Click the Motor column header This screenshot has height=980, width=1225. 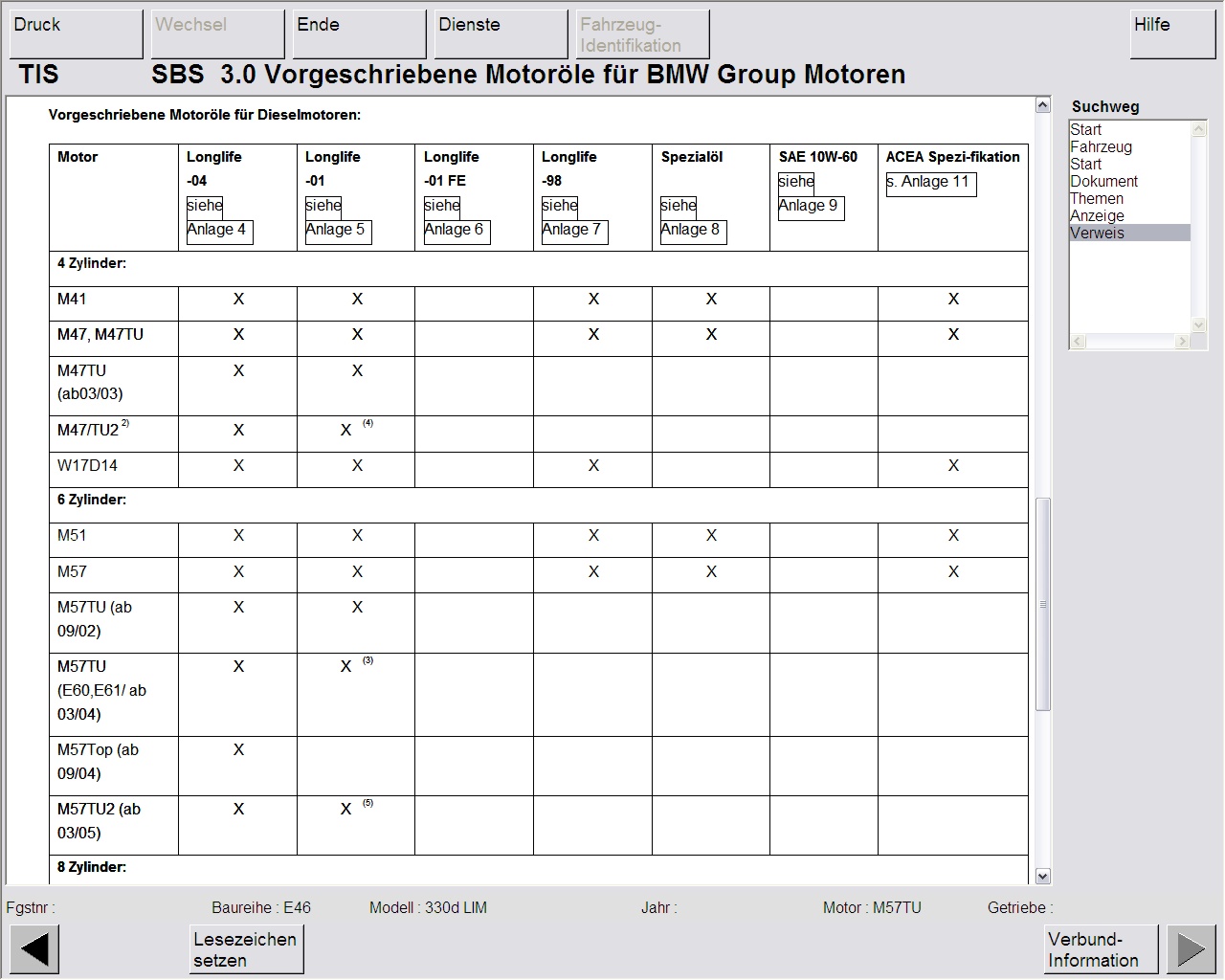(78, 157)
